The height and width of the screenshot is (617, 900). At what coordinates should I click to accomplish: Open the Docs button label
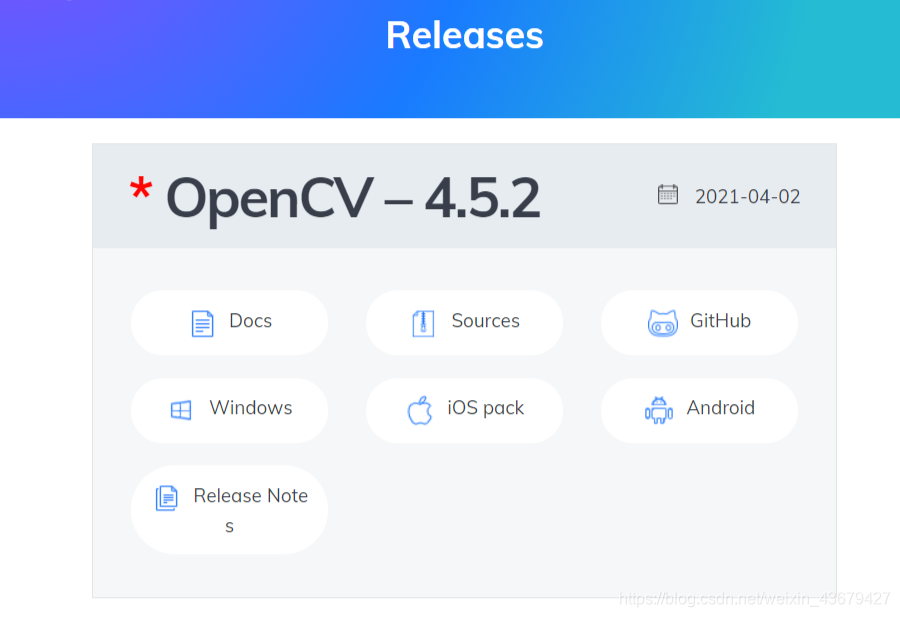pyautogui.click(x=250, y=320)
